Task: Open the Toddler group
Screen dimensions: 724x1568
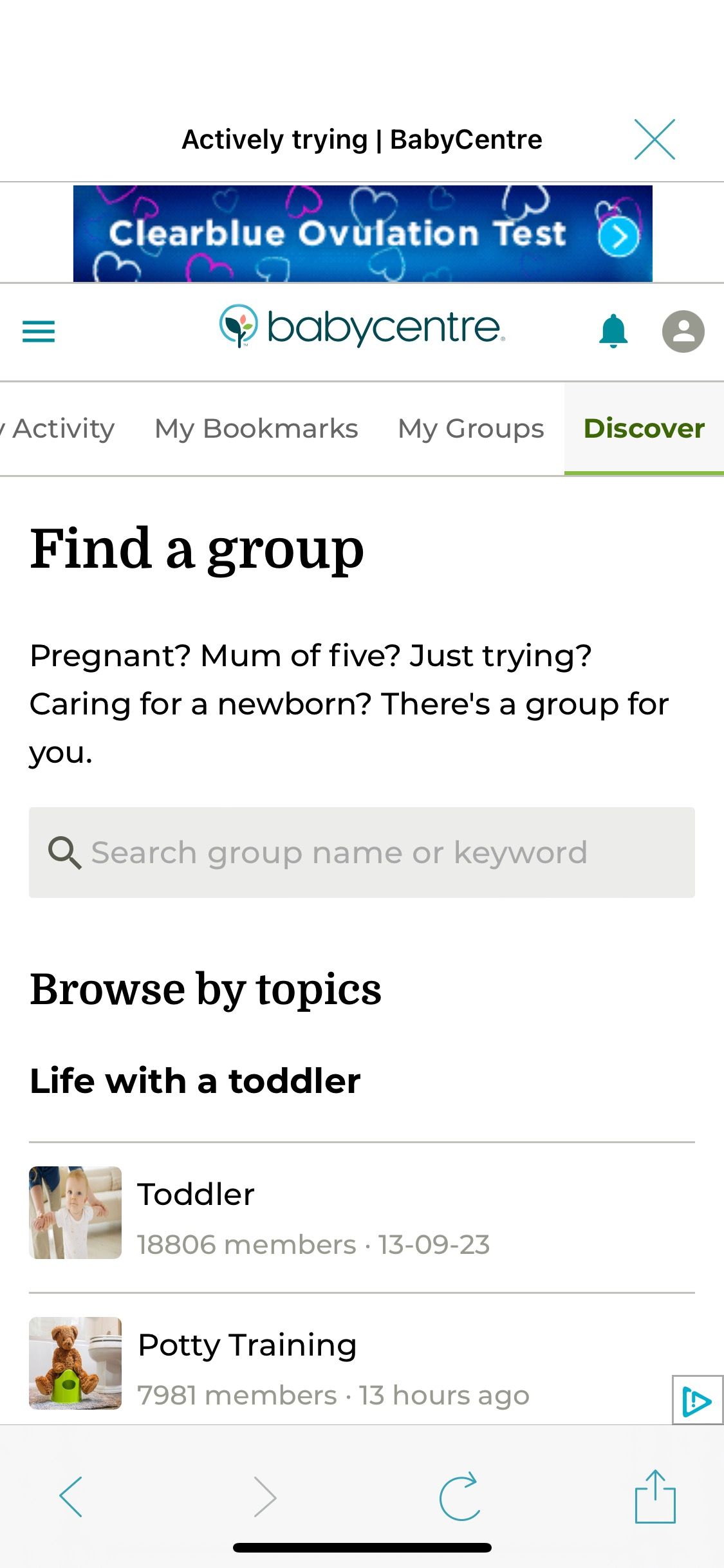Action: pos(196,1195)
